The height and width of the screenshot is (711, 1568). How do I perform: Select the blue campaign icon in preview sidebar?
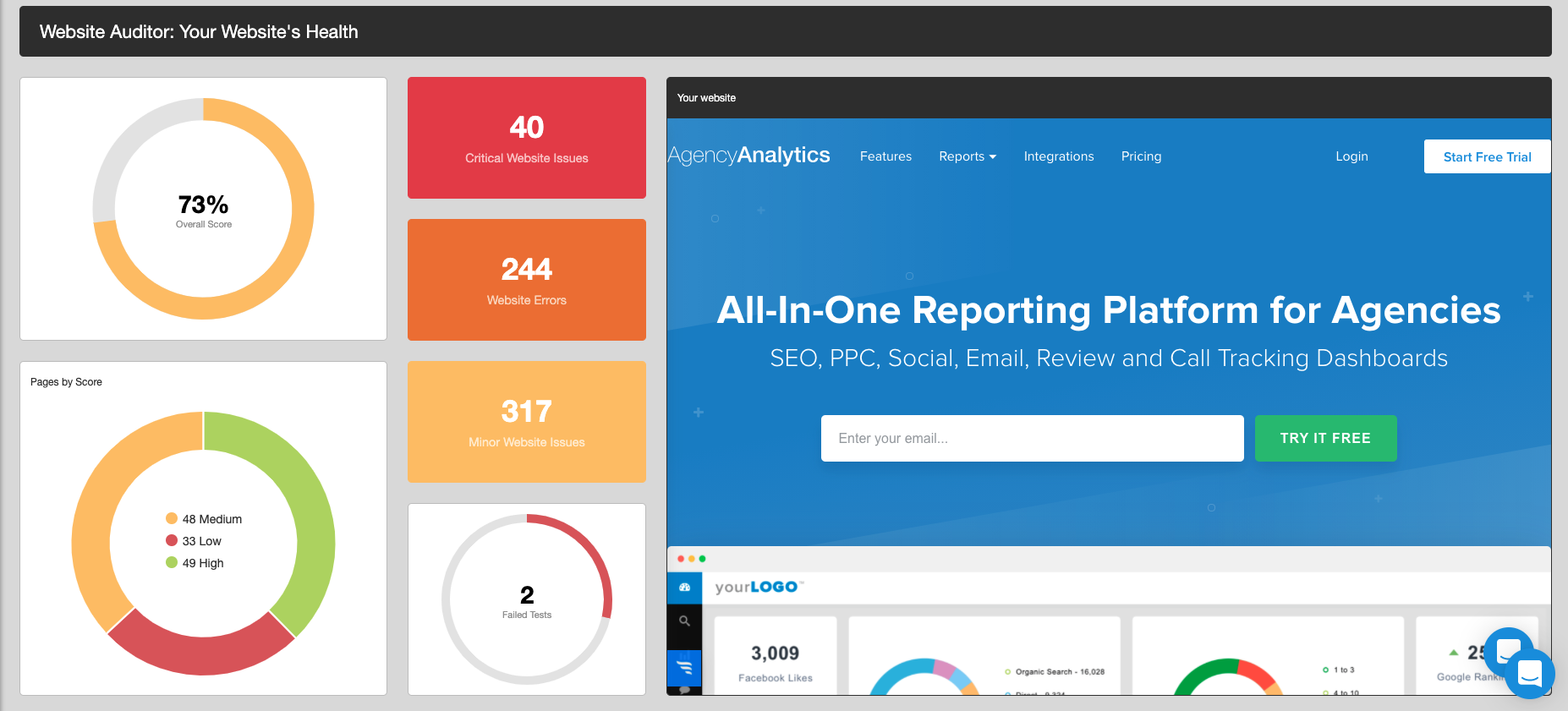coord(685,668)
